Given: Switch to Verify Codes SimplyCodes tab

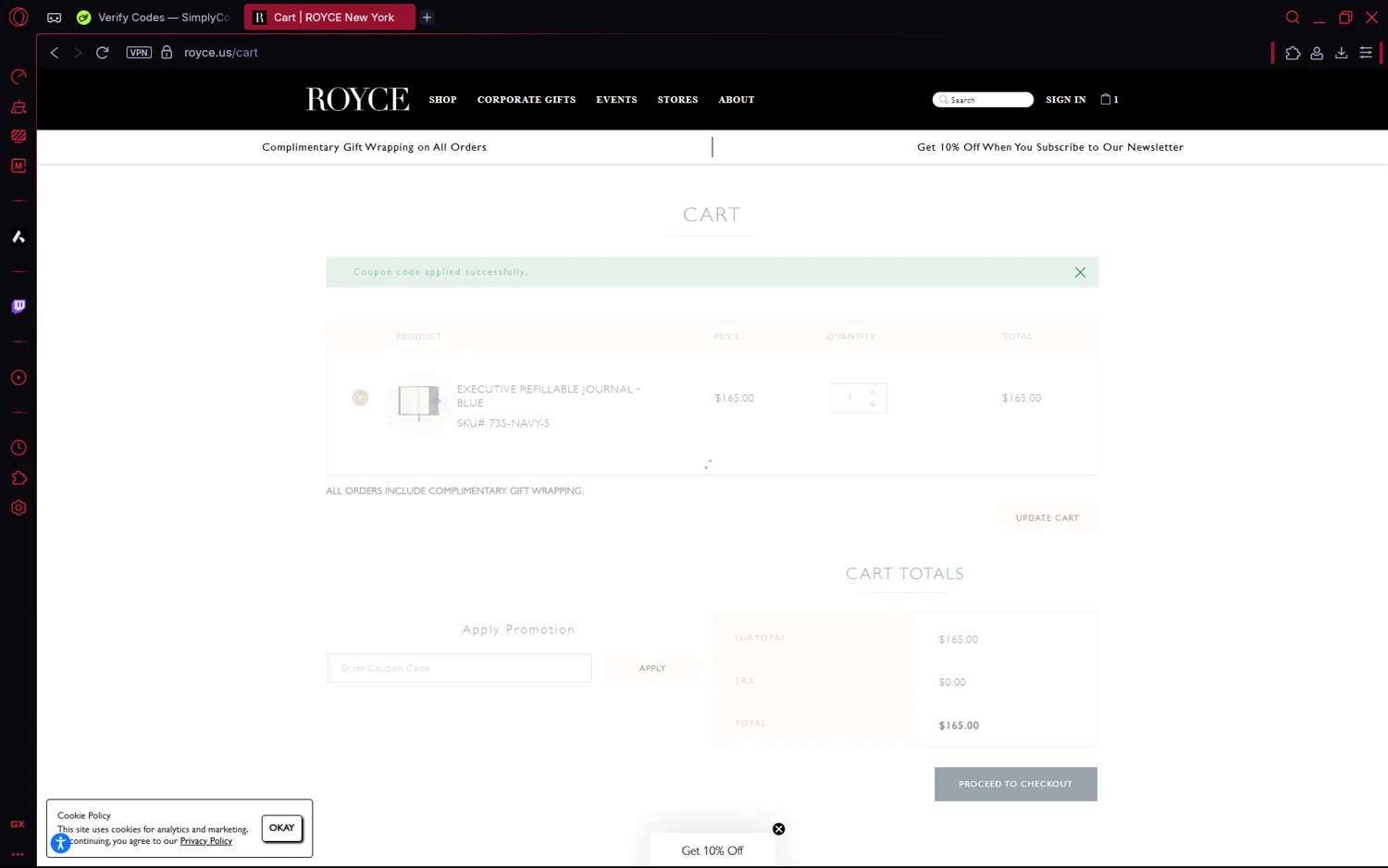Looking at the screenshot, I should [155, 18].
